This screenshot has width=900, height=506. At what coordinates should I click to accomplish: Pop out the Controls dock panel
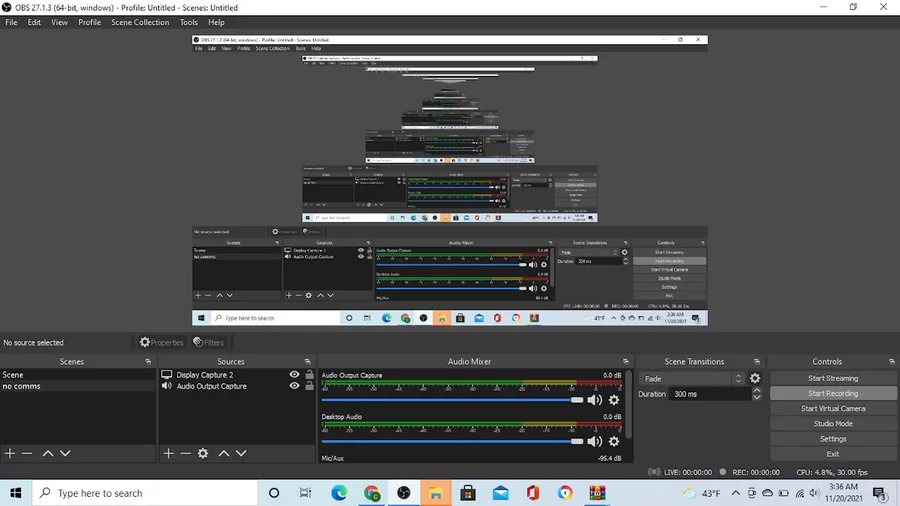(892, 361)
